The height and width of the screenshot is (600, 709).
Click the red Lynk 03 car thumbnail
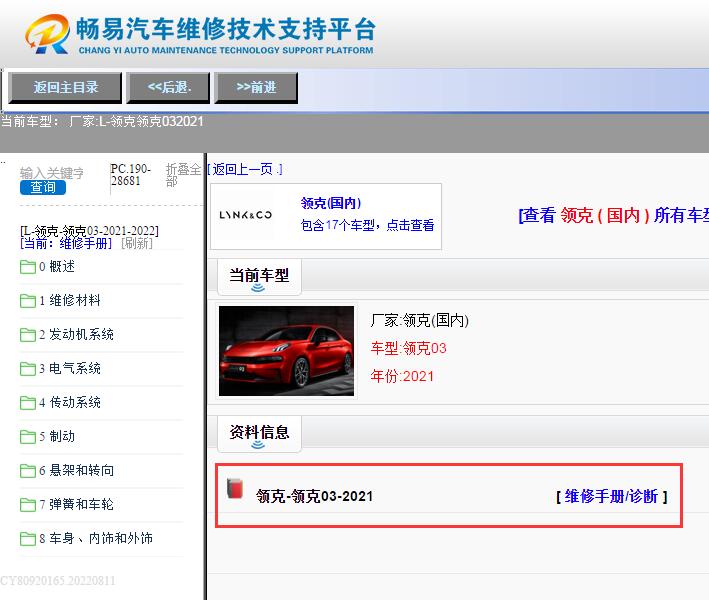pyautogui.click(x=286, y=351)
